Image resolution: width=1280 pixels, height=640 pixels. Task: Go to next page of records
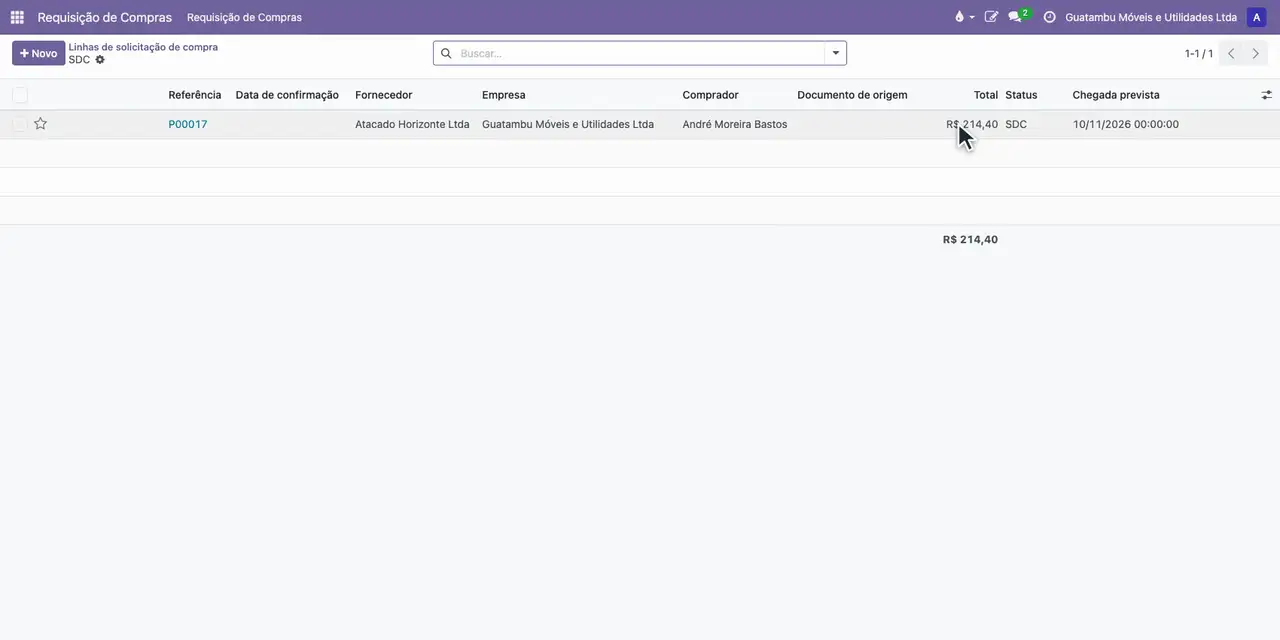1256,54
